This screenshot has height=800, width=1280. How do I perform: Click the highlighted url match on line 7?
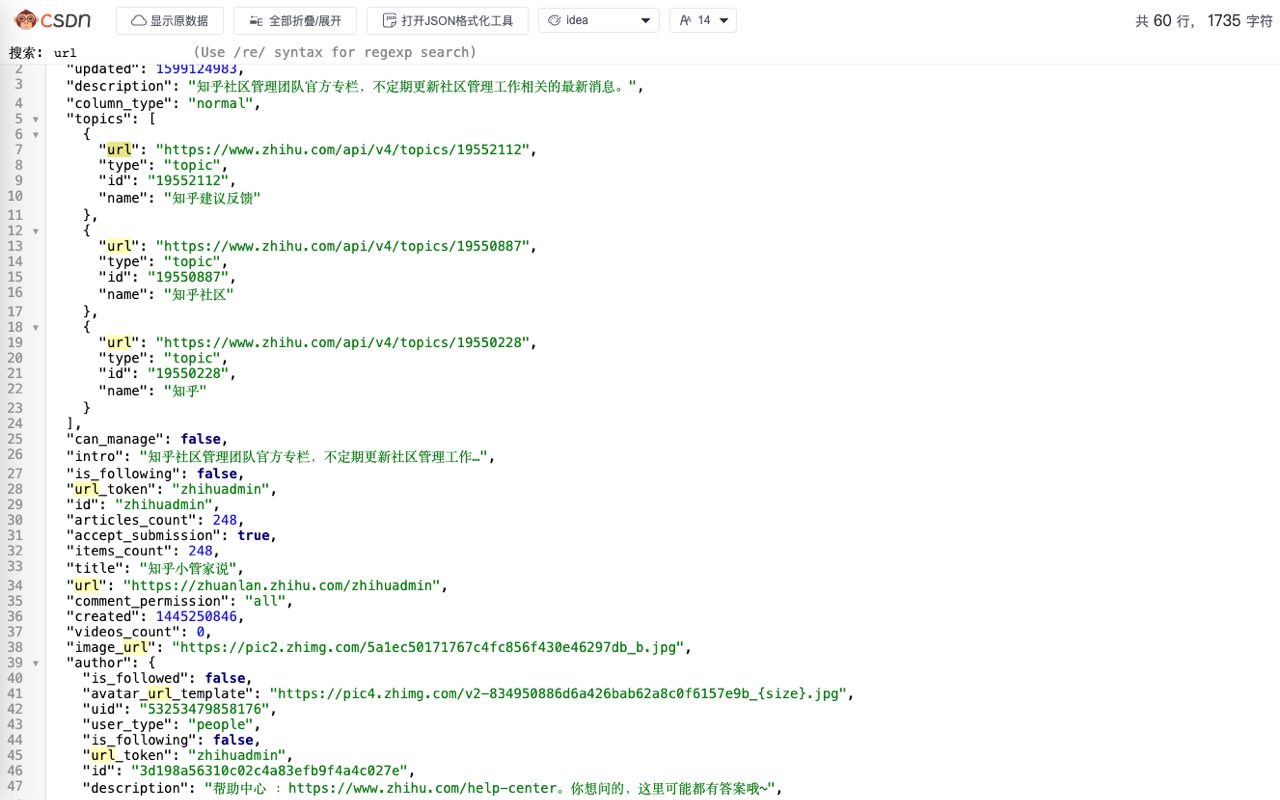[x=119, y=149]
